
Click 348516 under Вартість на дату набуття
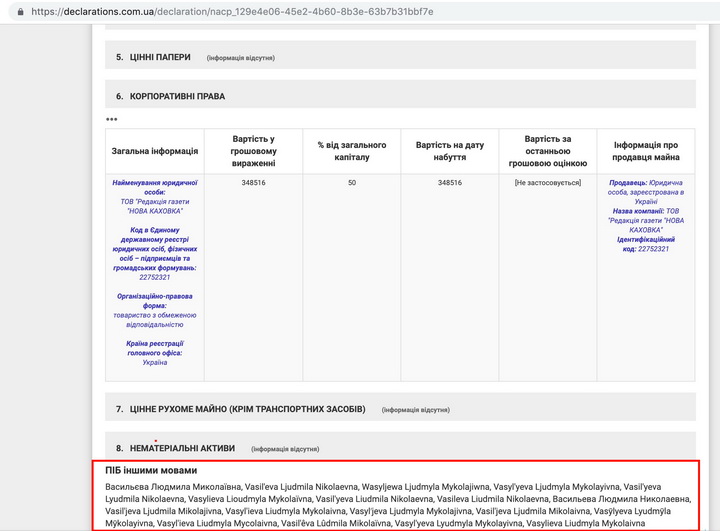click(449, 183)
